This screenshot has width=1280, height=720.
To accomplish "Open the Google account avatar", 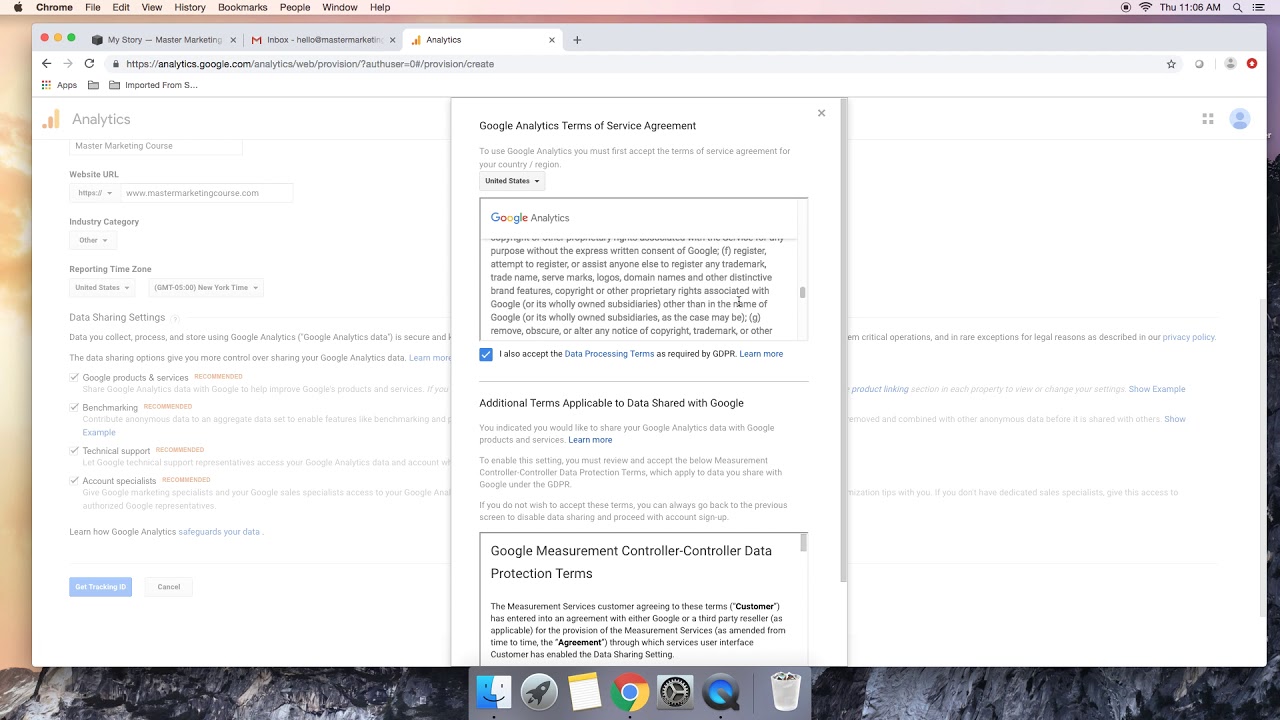I will coord(1240,119).
